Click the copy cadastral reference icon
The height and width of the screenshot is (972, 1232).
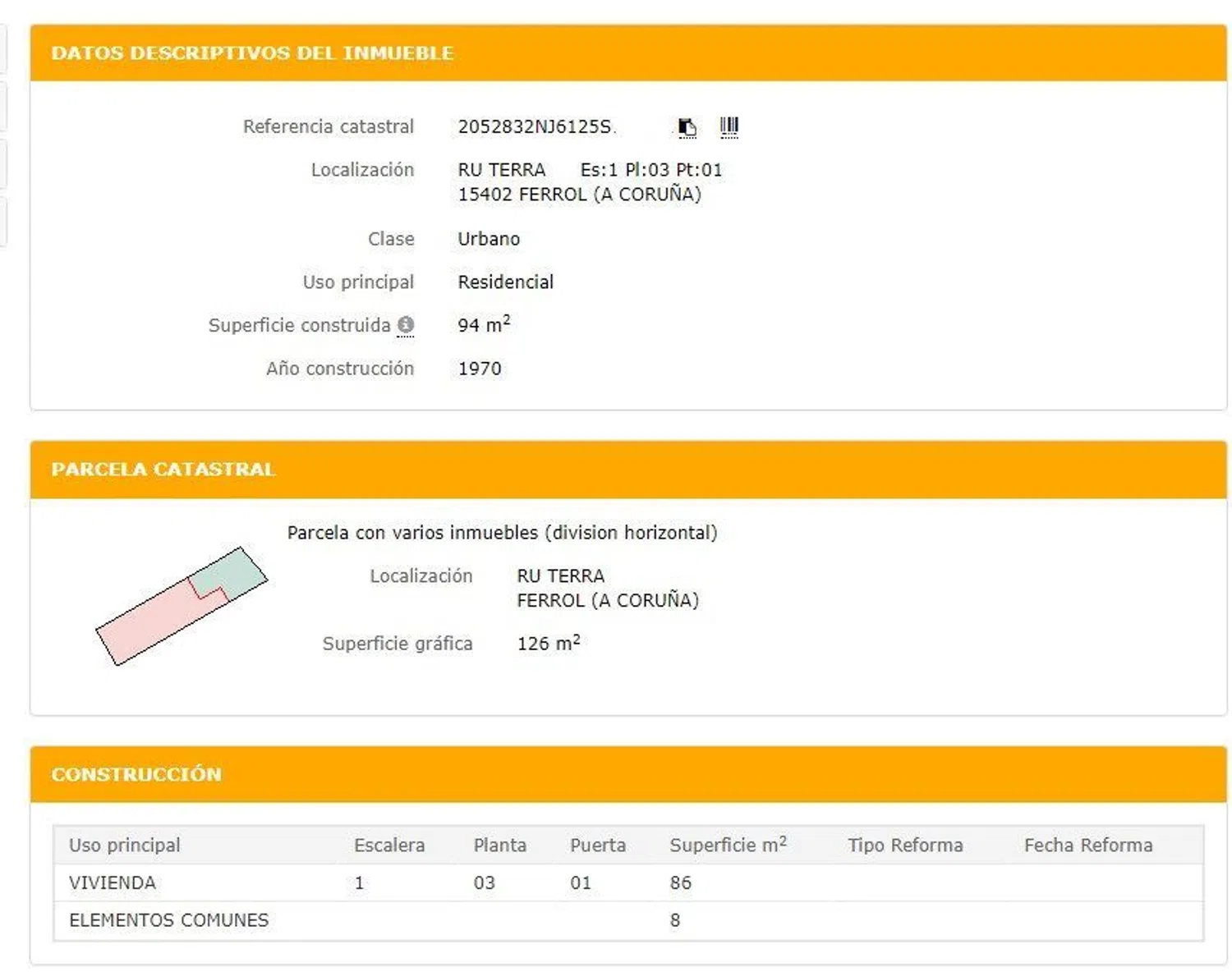point(687,127)
